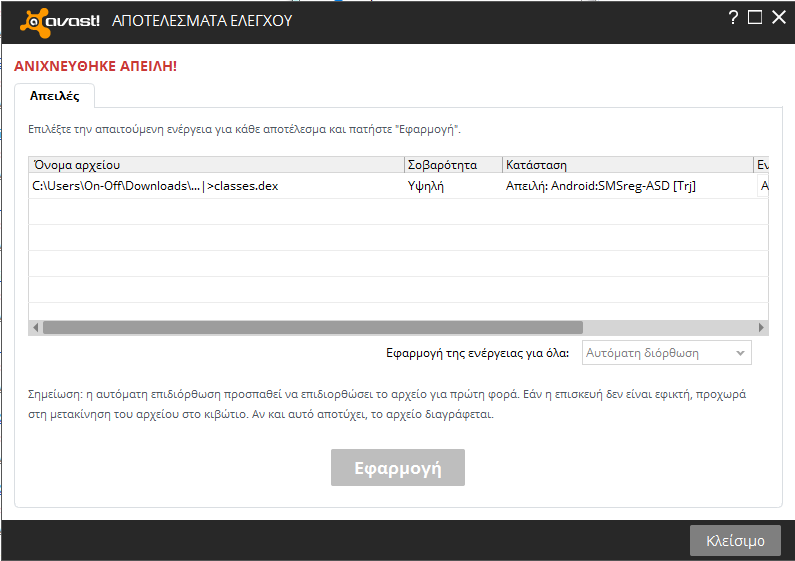Click the Android:SMSreg-ASD threat status cell
Screen dimensions: 795x561
(627, 186)
